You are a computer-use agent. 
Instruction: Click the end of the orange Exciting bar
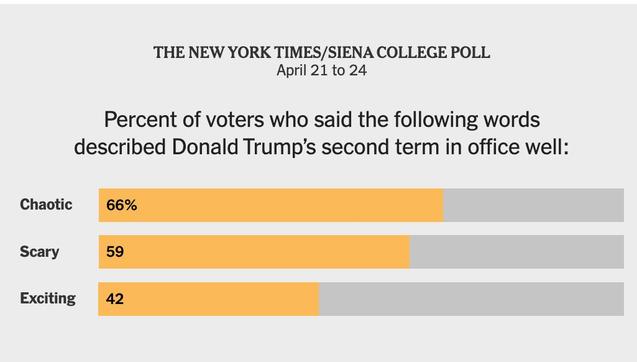pos(318,299)
